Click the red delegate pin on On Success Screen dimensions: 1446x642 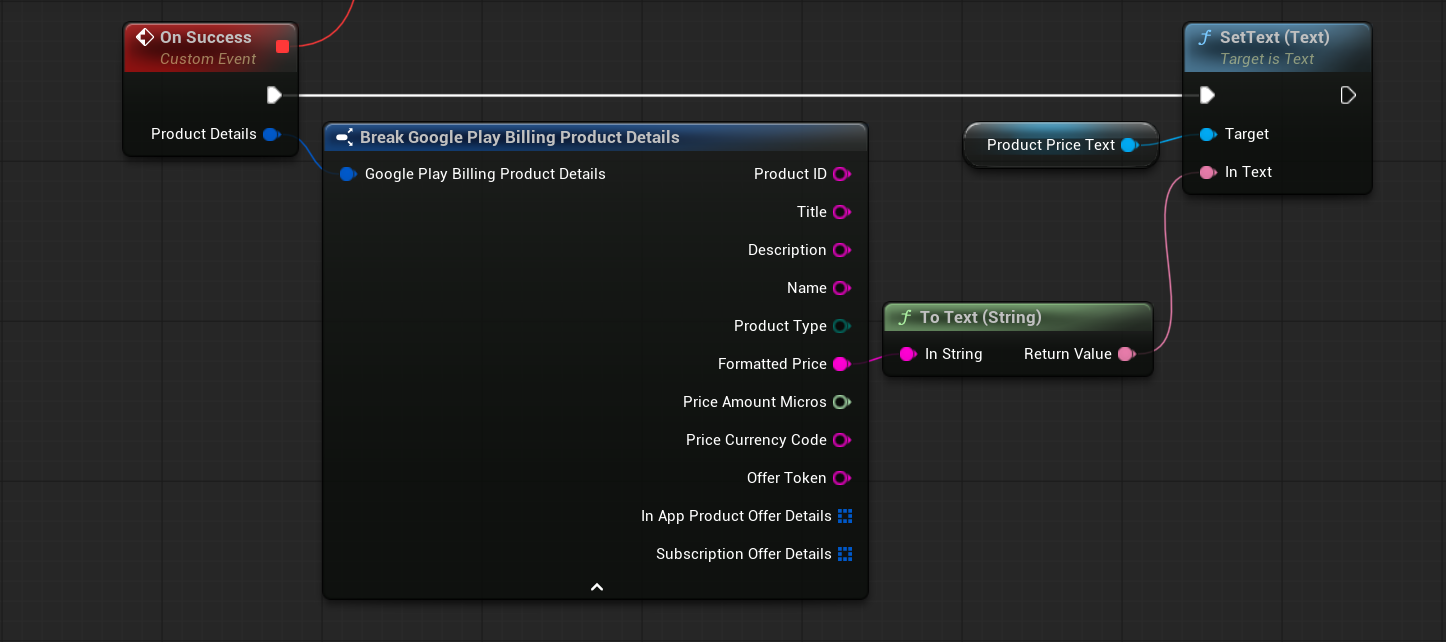pos(282,46)
